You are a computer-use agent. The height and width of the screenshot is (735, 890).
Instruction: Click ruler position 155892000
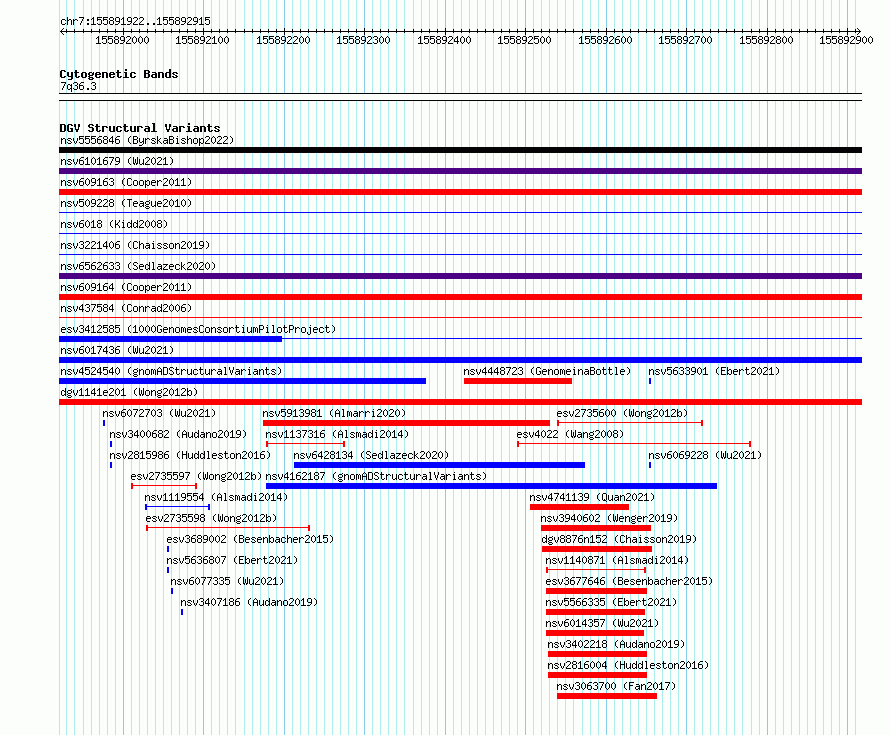coord(122,40)
